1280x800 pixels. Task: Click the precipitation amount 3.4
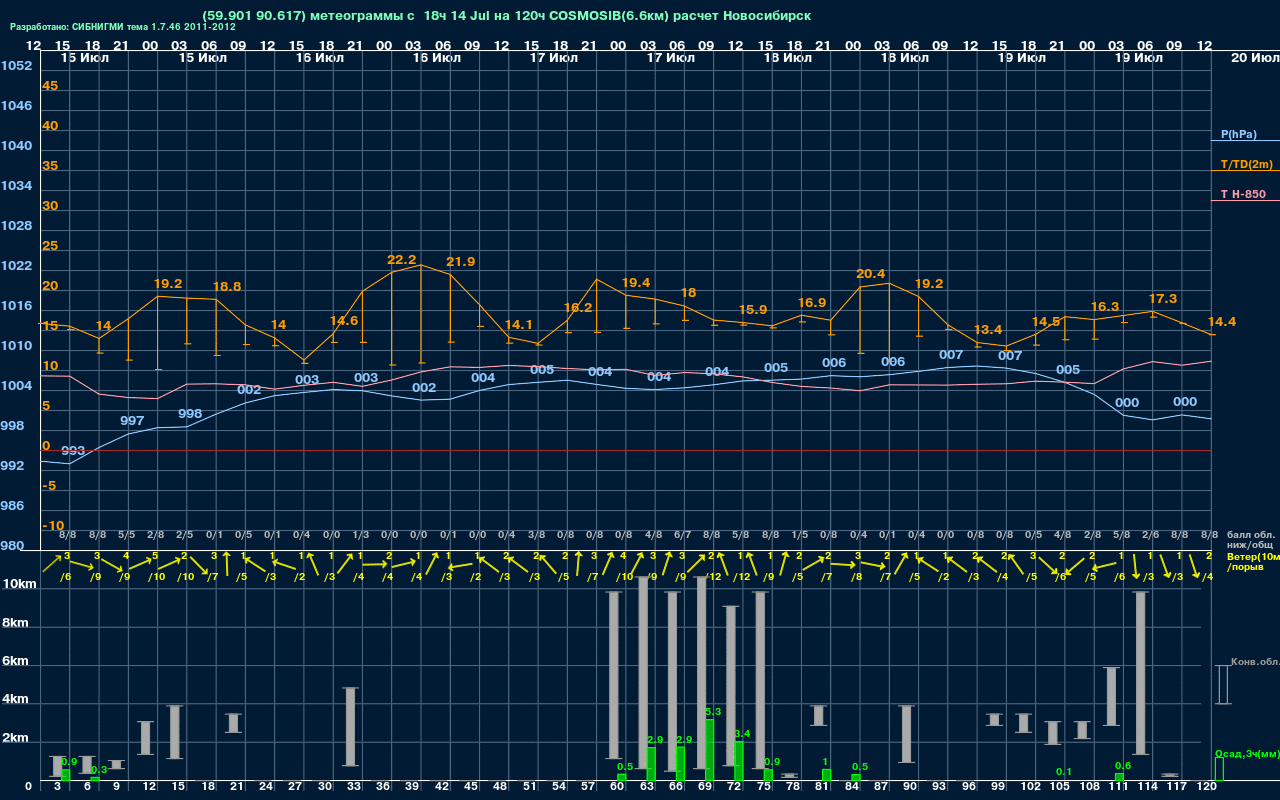(742, 734)
